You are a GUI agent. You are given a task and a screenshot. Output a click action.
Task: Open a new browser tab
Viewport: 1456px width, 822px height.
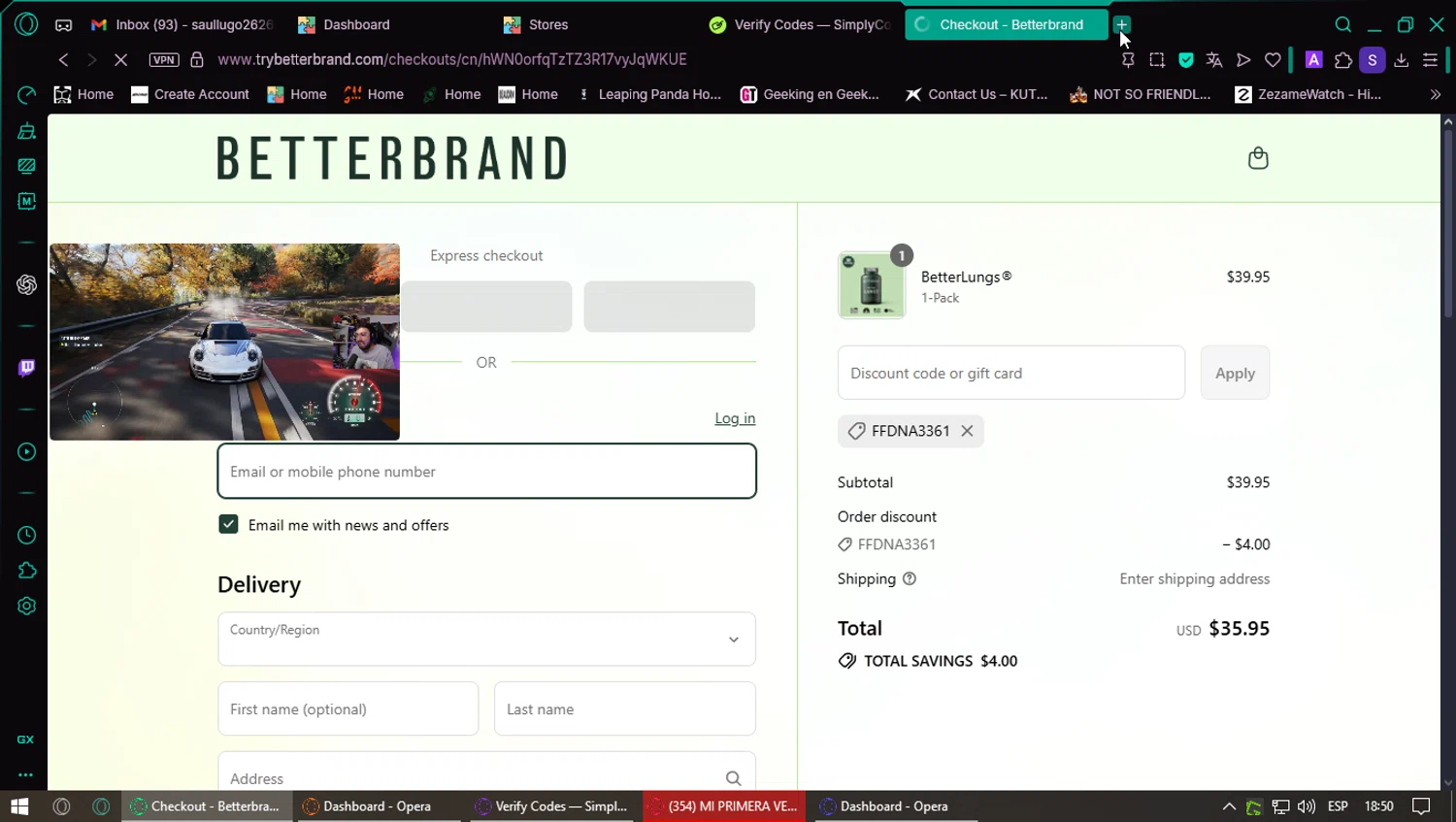[x=1121, y=24]
